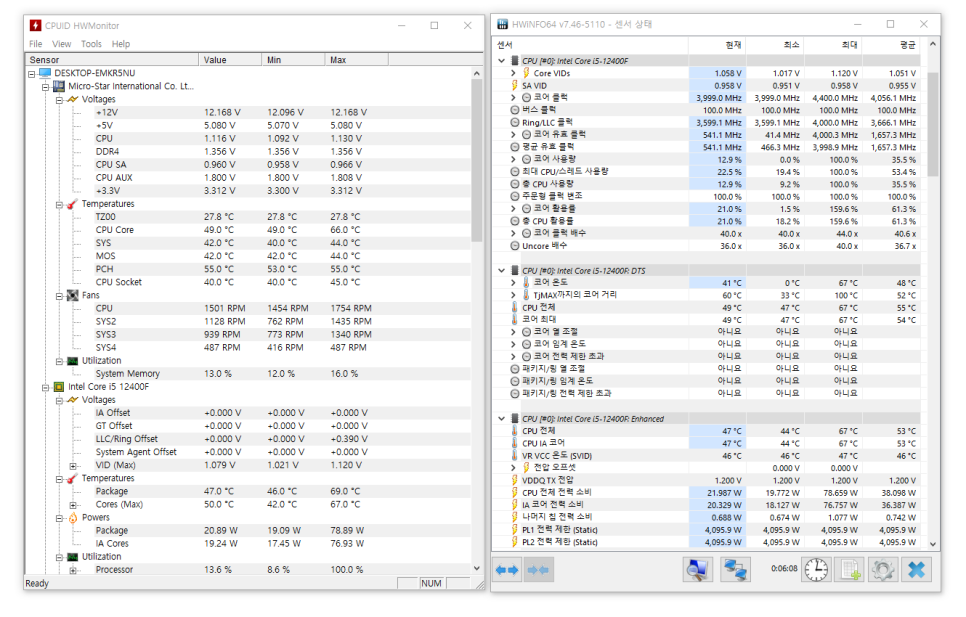Viewport: 966px width, 617px height.
Task: Expand the VID (Max) node
Action: point(73,466)
